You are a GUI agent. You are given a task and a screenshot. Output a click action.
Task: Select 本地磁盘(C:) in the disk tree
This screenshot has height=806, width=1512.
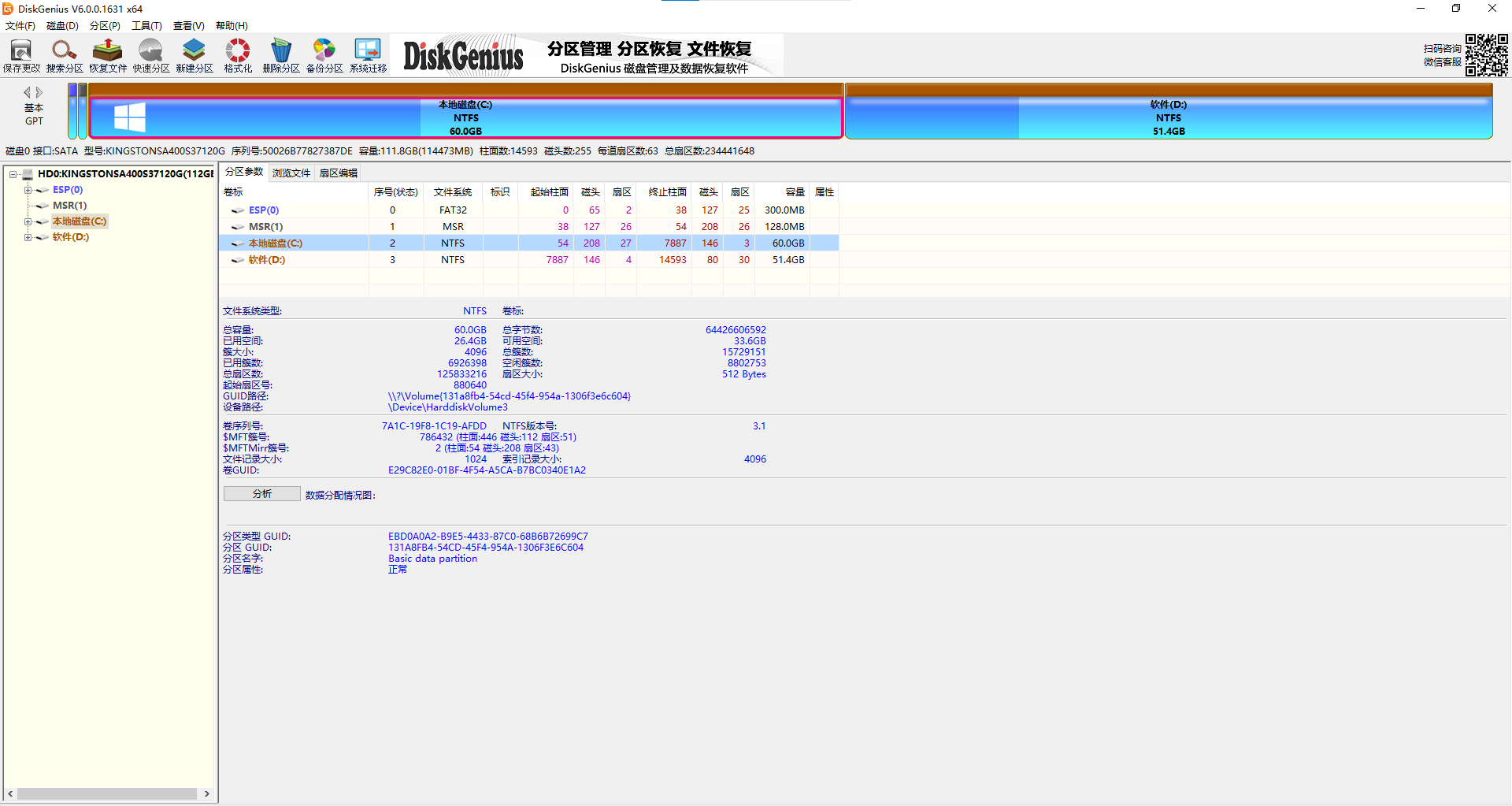pyautogui.click(x=80, y=221)
